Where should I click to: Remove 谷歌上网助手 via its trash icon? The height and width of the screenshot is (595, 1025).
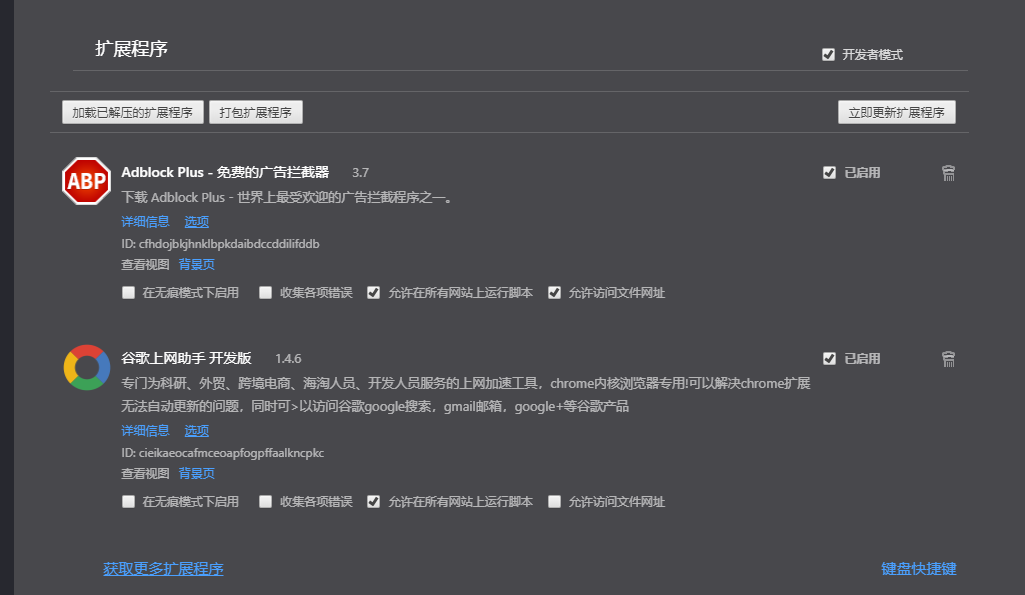click(948, 358)
